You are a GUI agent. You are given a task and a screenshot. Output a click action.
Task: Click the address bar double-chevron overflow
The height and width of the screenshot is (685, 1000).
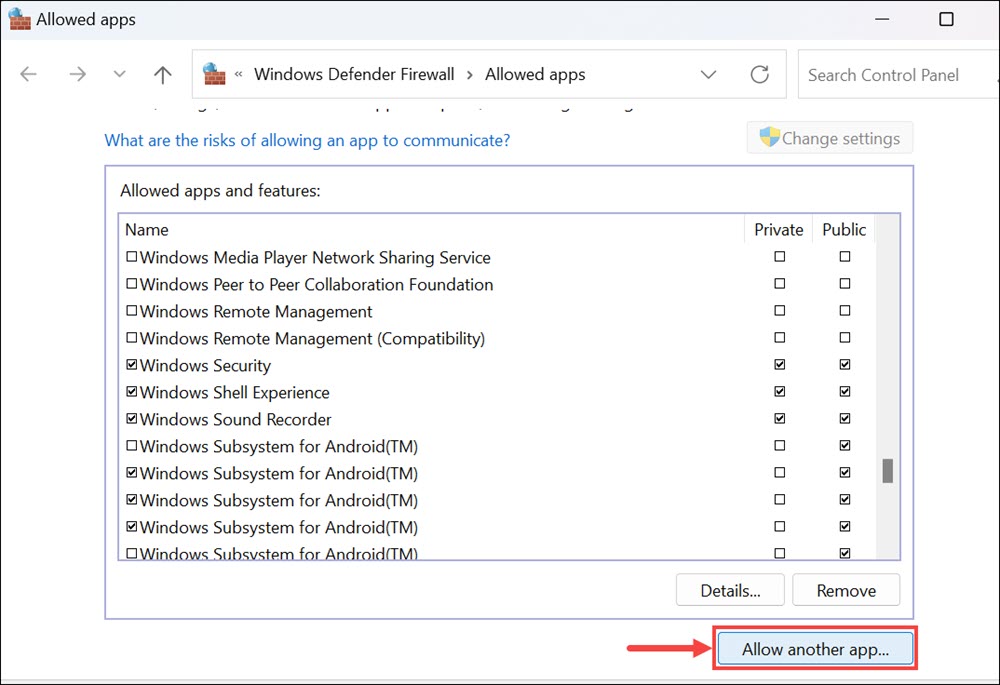pyautogui.click(x=239, y=75)
